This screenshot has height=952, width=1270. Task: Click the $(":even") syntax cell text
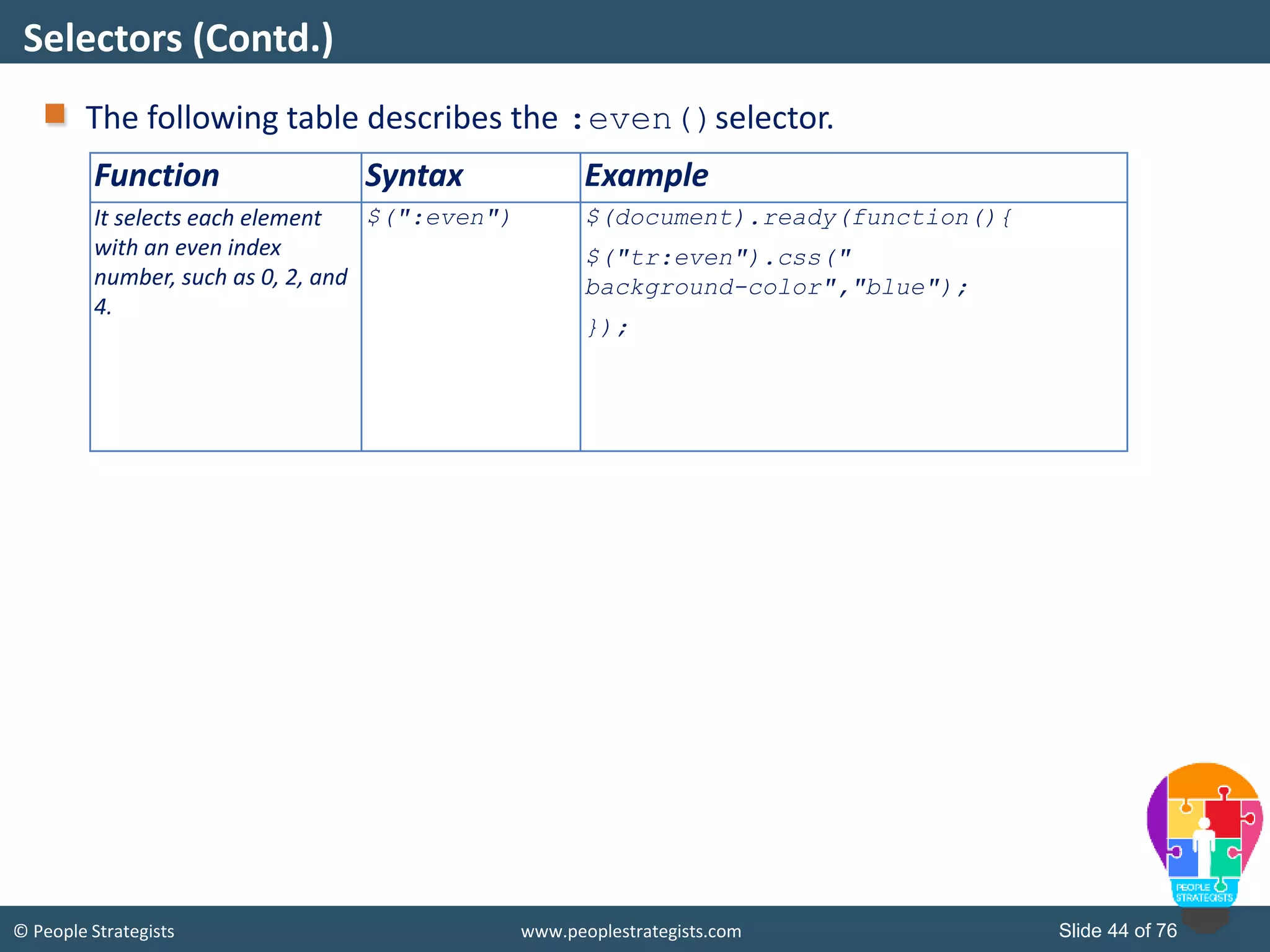coord(438,218)
